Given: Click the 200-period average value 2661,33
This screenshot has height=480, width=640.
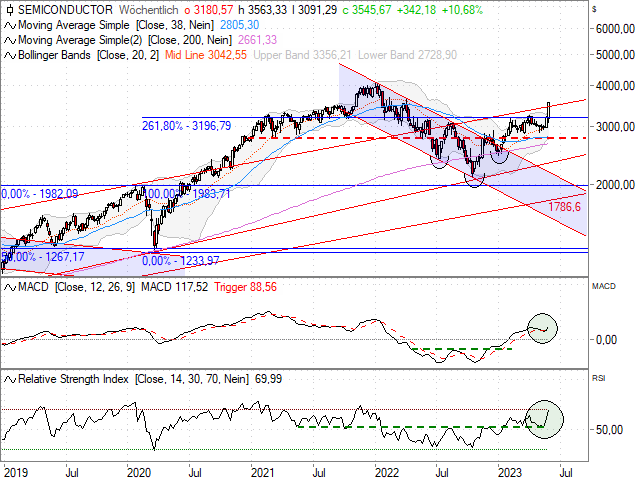Looking at the screenshot, I should 257,40.
